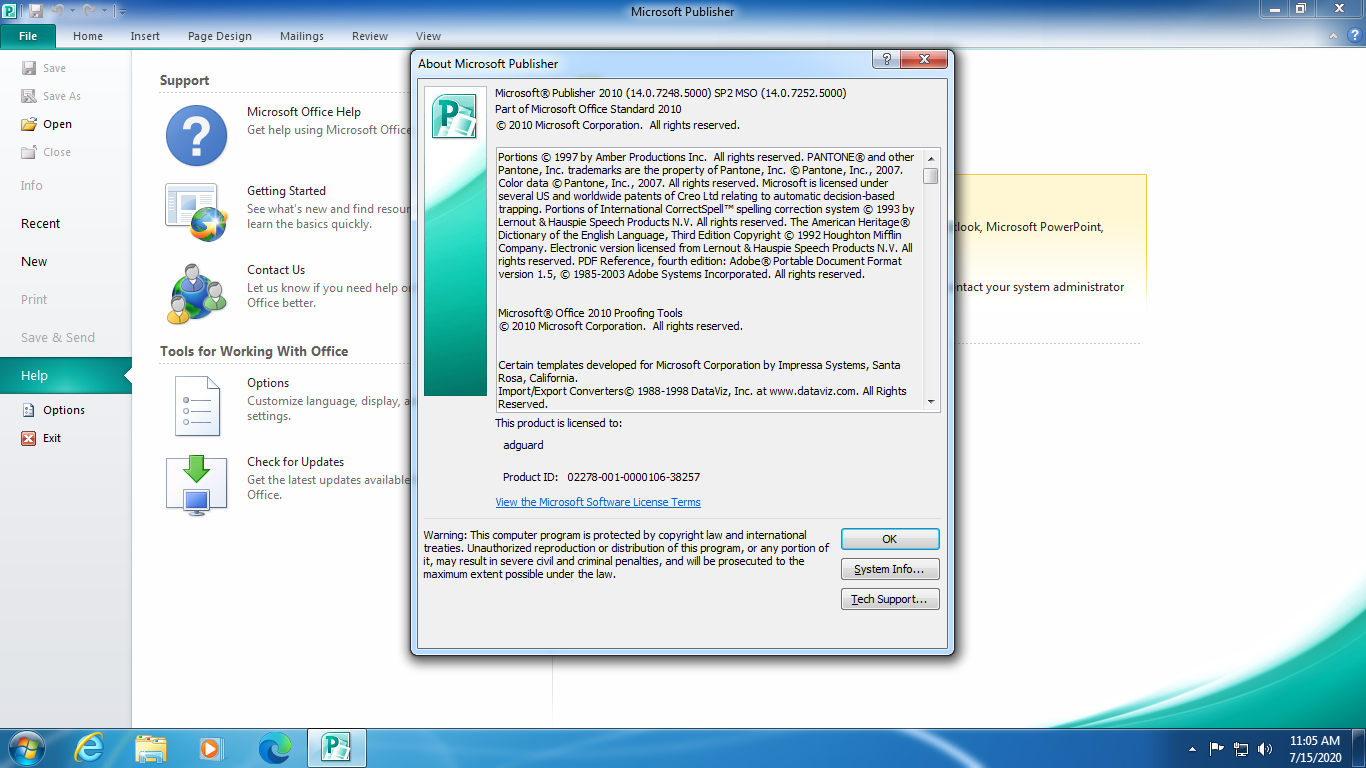Click the Check for Updates download icon
This screenshot has height=768, width=1366.
[x=196, y=485]
